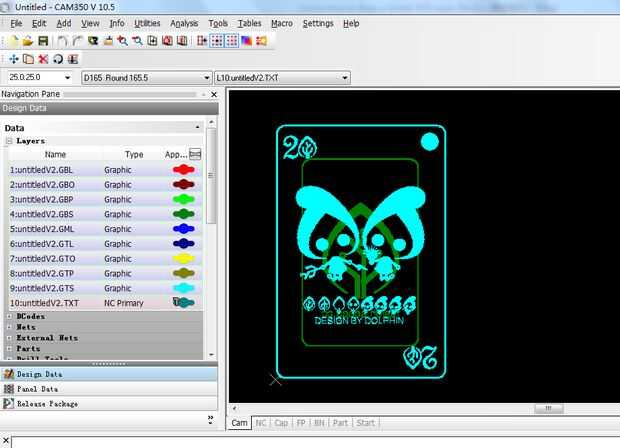
Task: Click the layer table column icon beside App
Action: tap(195, 154)
